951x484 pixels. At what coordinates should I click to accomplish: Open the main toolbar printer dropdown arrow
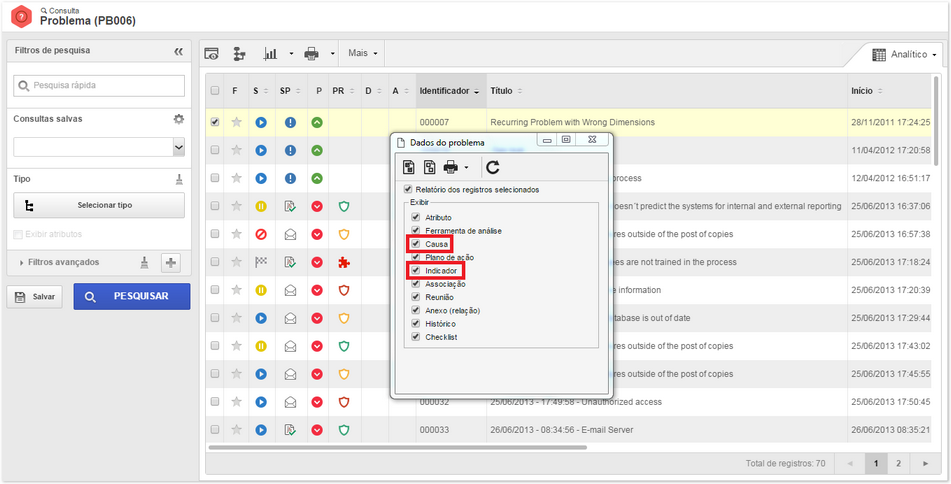click(x=333, y=54)
